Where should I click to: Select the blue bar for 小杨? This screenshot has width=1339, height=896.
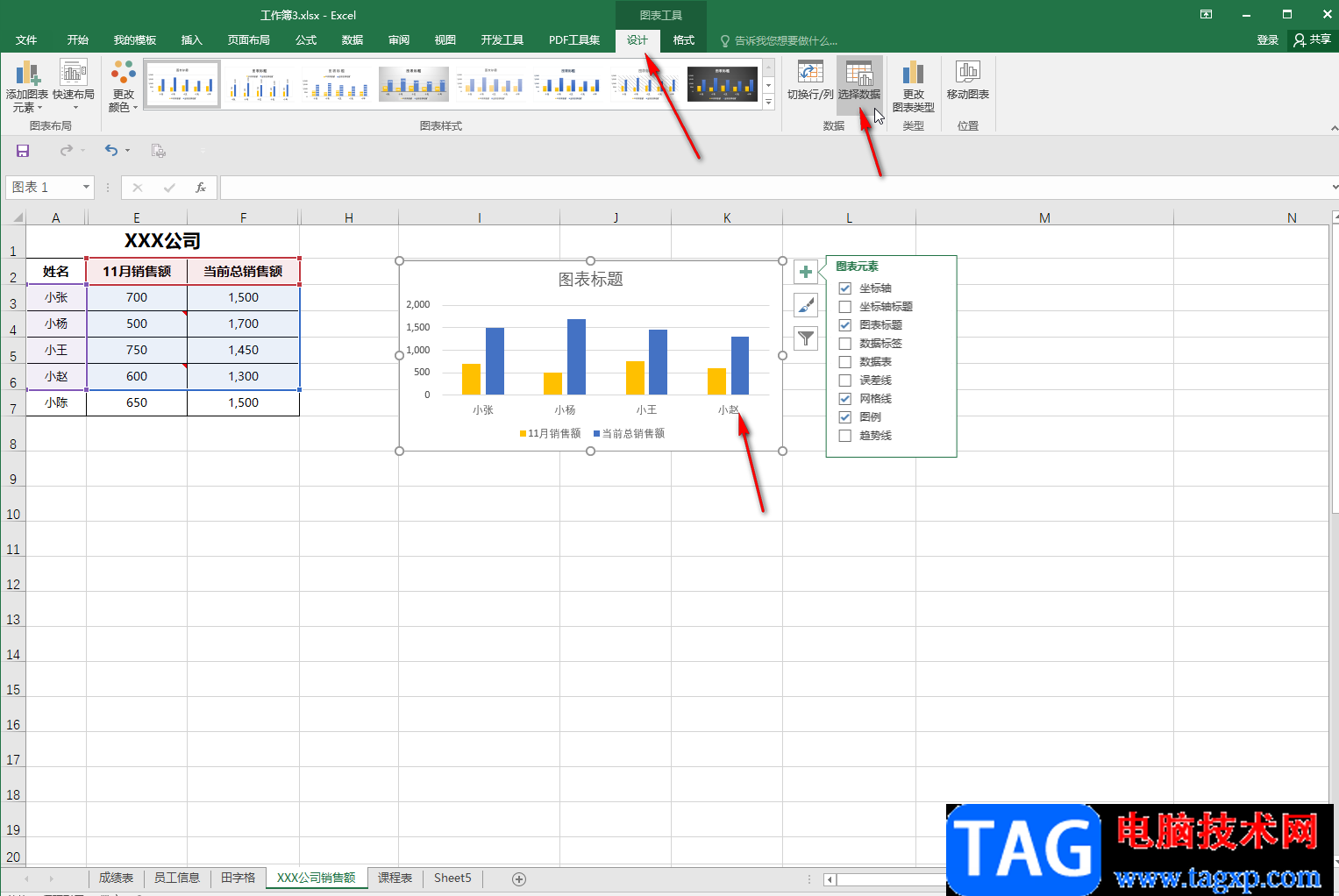576,357
